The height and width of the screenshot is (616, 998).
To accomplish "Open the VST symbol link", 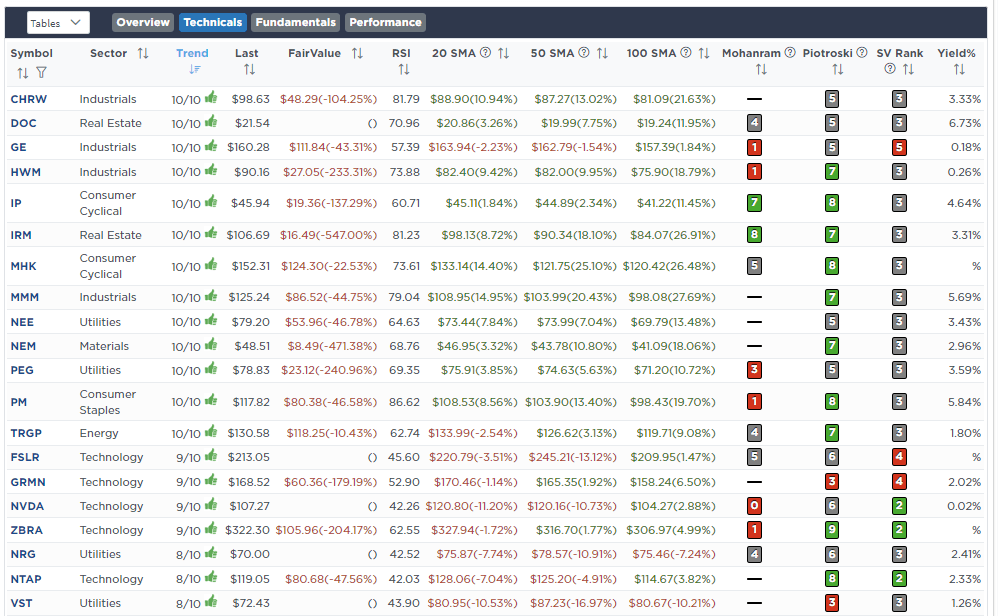I will (21, 603).
